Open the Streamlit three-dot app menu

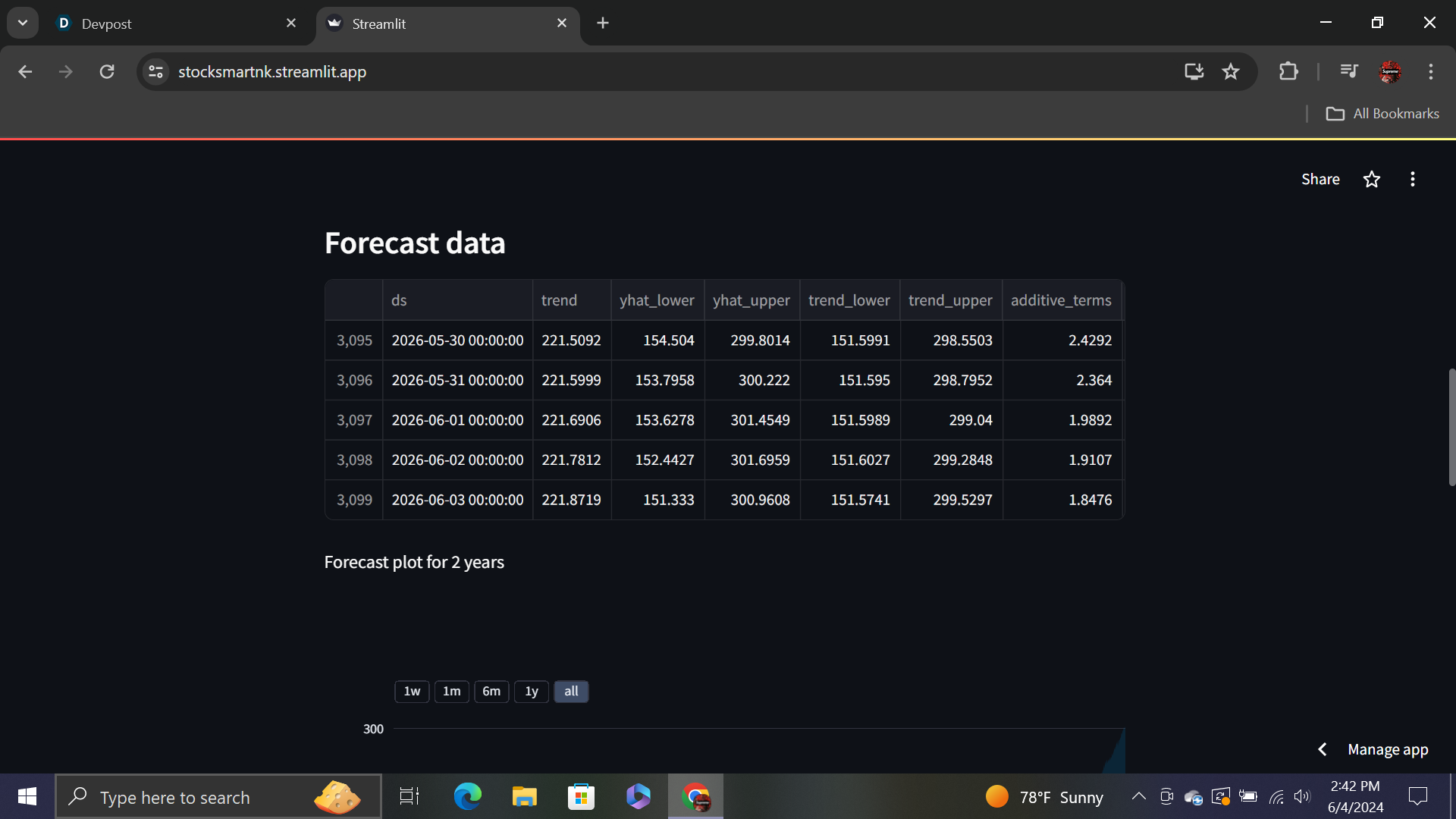click(1412, 180)
